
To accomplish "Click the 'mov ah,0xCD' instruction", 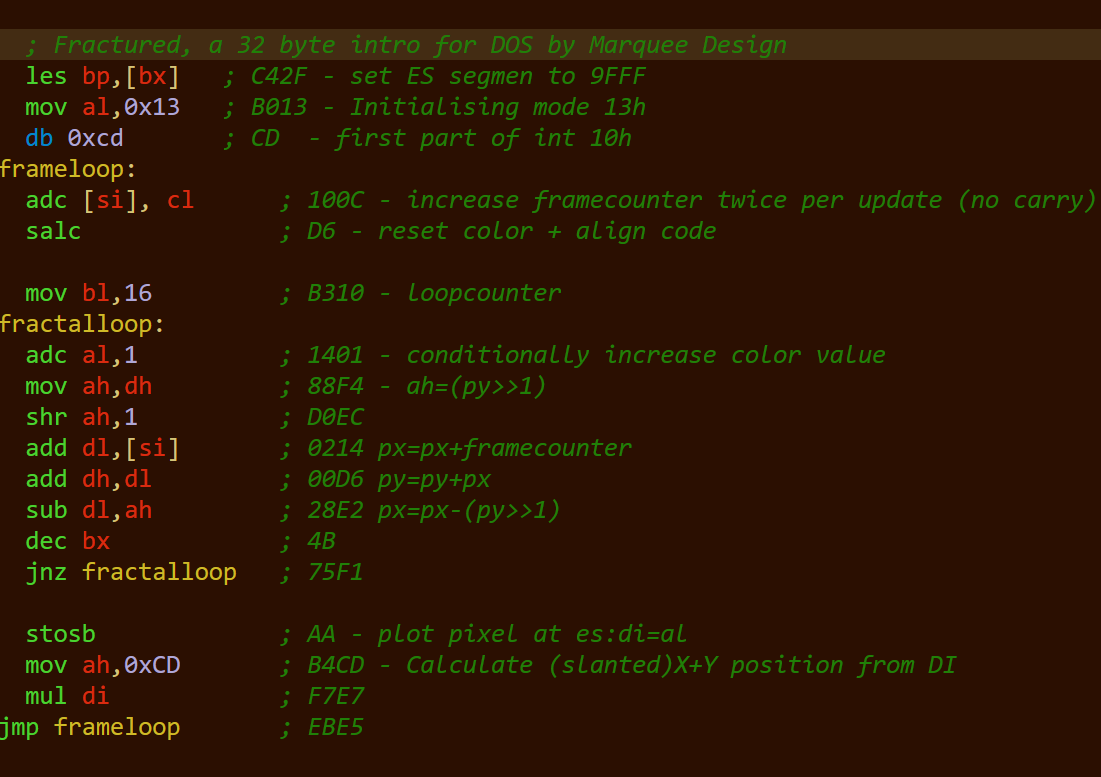I will [103, 665].
